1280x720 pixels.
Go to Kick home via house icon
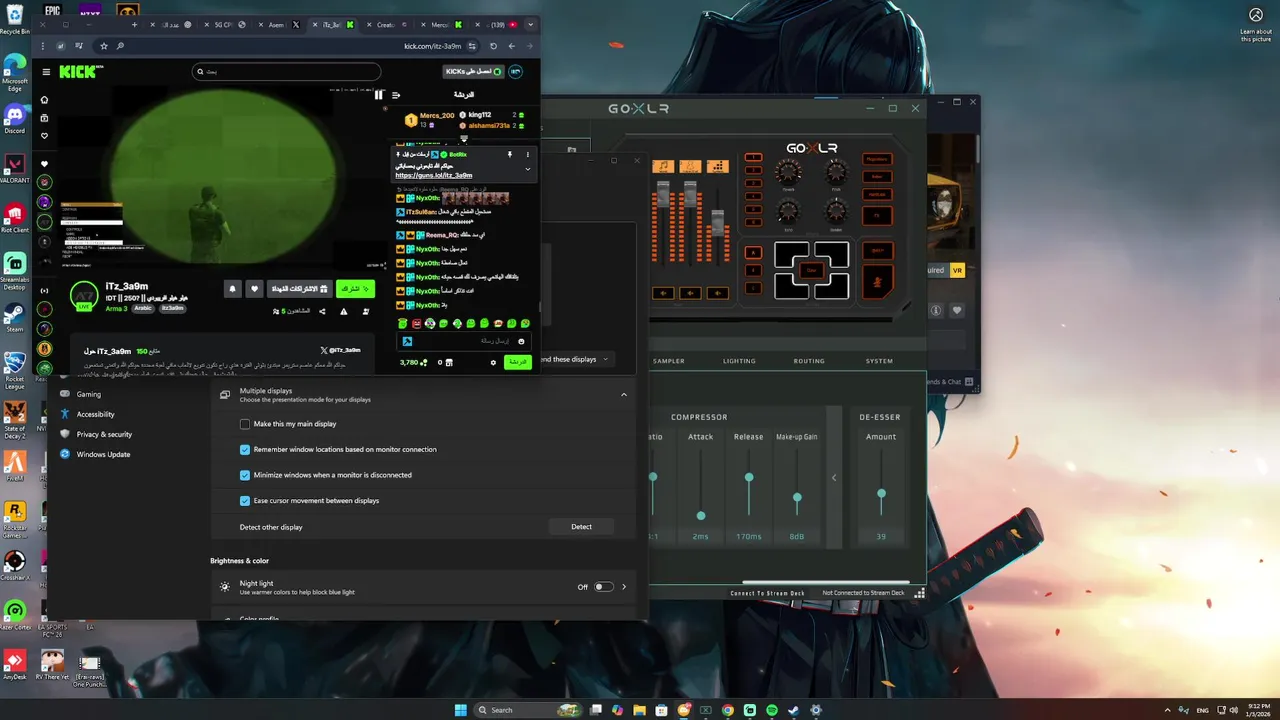click(44, 100)
